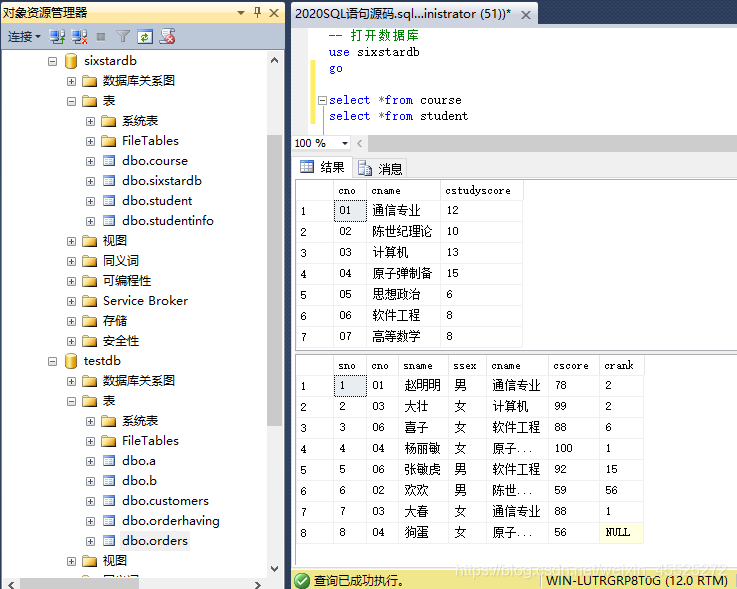The image size is (737, 589).
Task: Select cell 赵明明 in student results
Action: pyautogui.click(x=423, y=385)
